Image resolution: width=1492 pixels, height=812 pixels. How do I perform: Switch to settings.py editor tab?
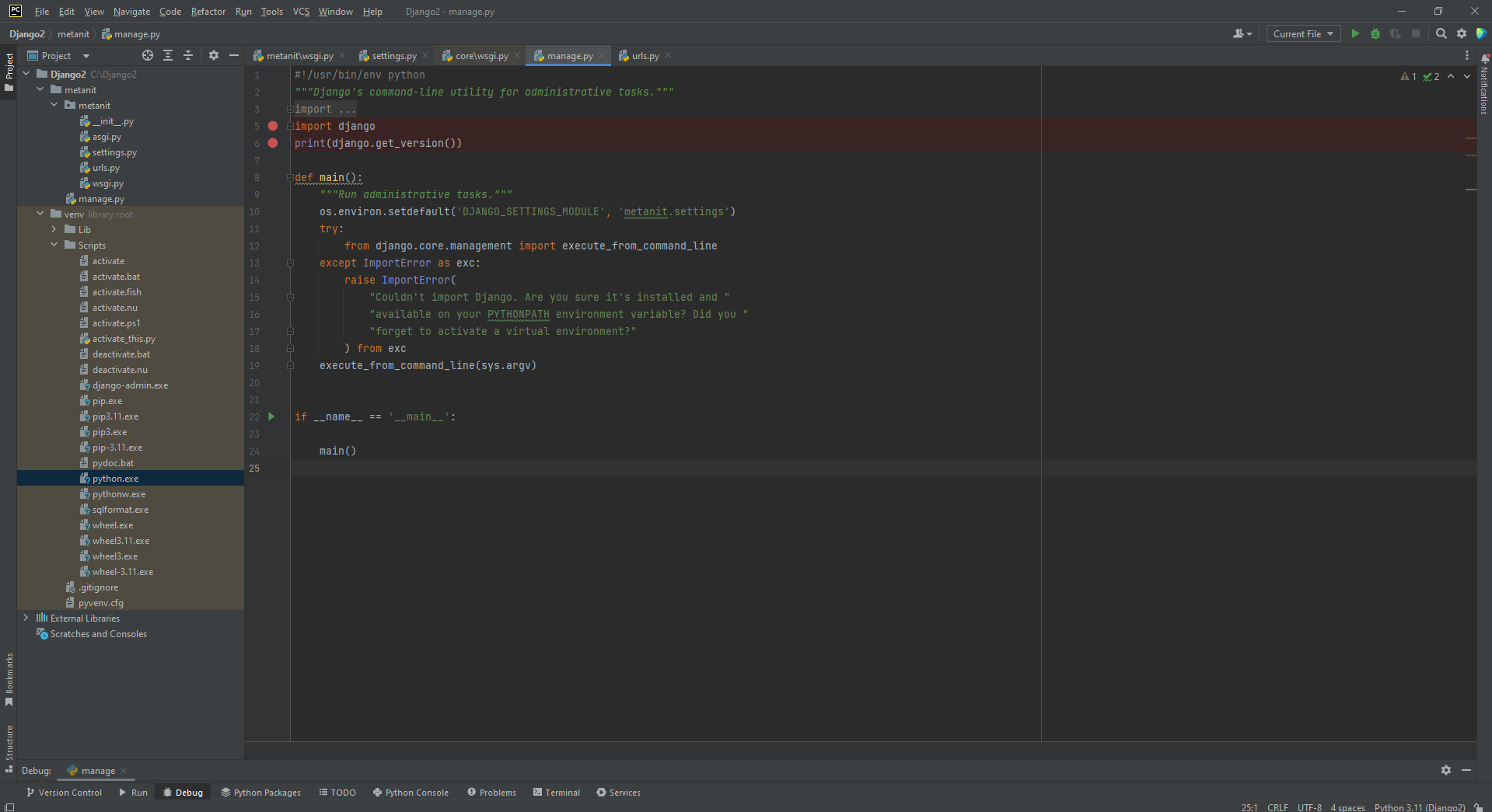[x=393, y=55]
